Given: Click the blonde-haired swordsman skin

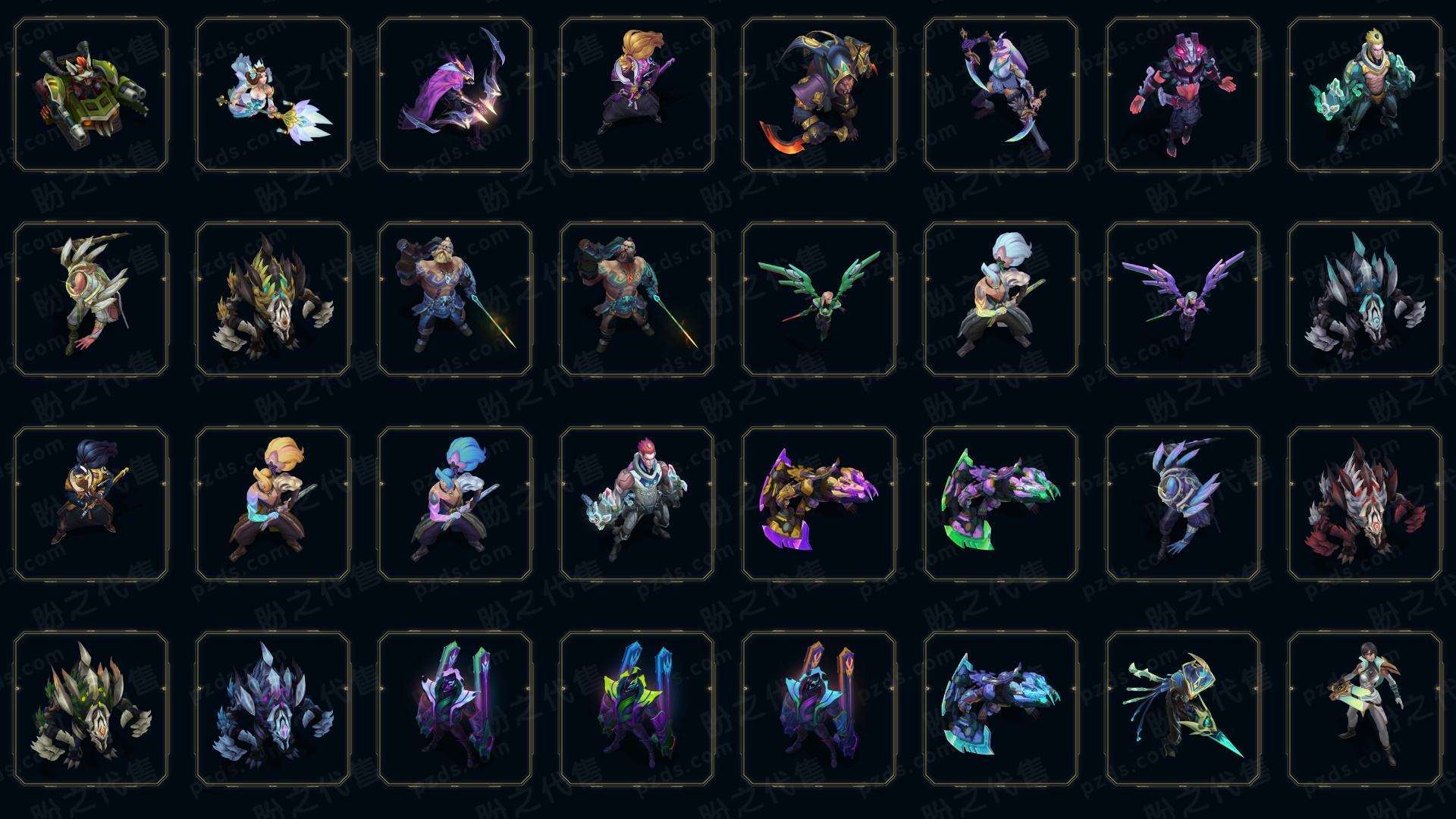Looking at the screenshot, I should (273, 504).
